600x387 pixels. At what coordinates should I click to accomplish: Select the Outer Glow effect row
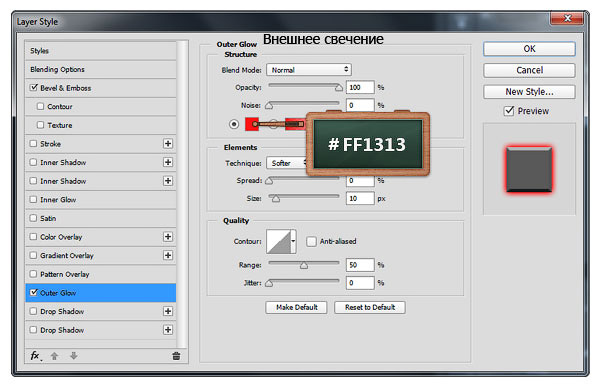(x=101, y=293)
